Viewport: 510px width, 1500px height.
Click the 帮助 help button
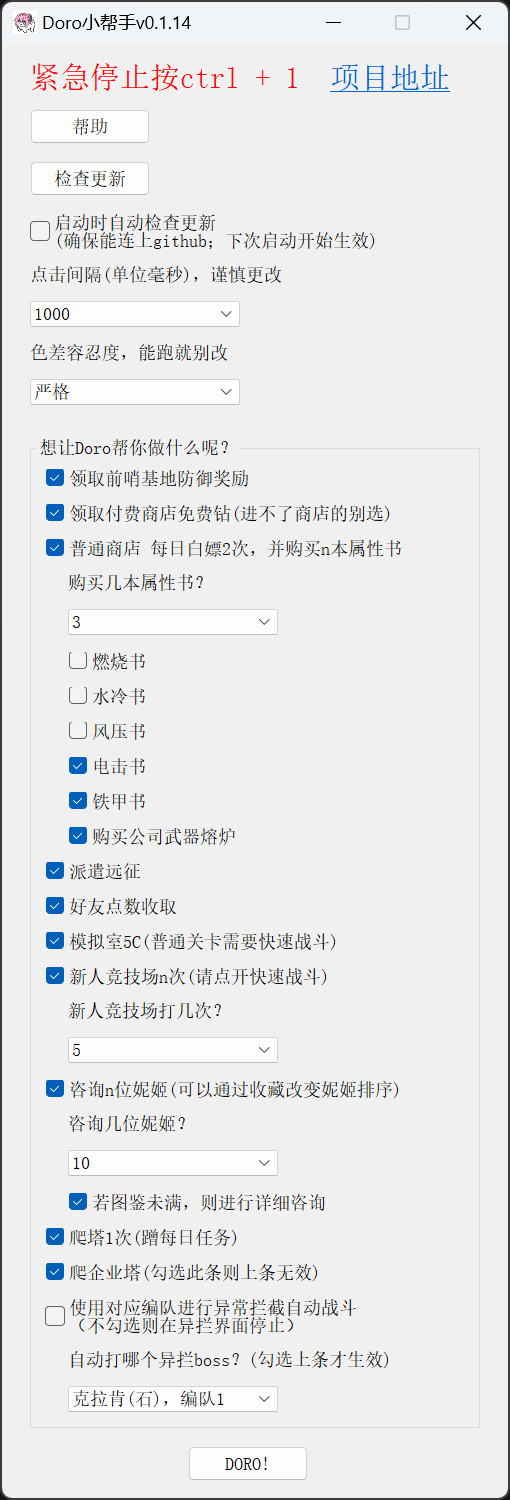pyautogui.click(x=90, y=127)
